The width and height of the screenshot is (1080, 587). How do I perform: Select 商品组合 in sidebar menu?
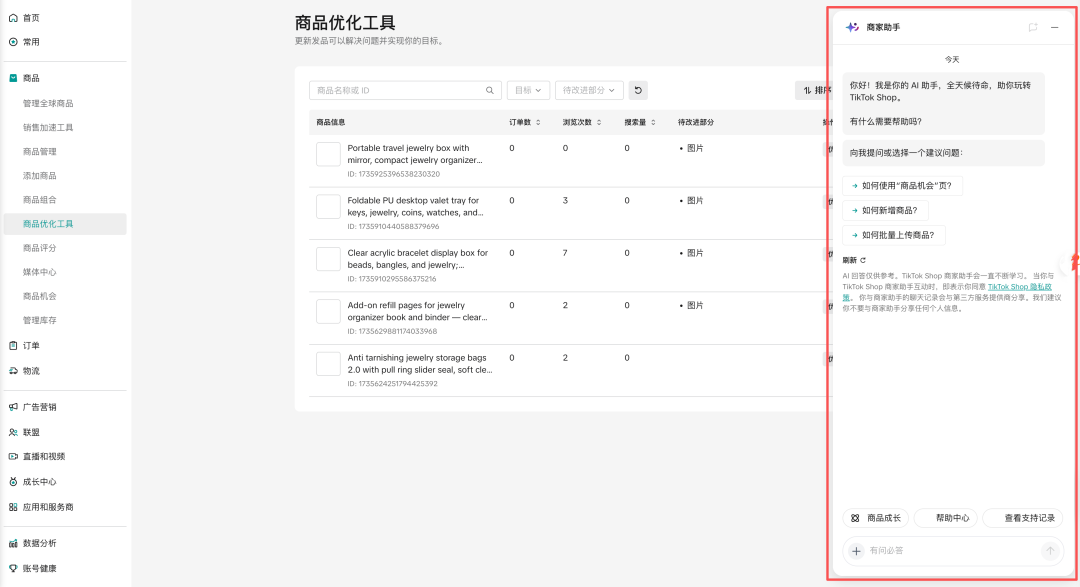point(40,200)
